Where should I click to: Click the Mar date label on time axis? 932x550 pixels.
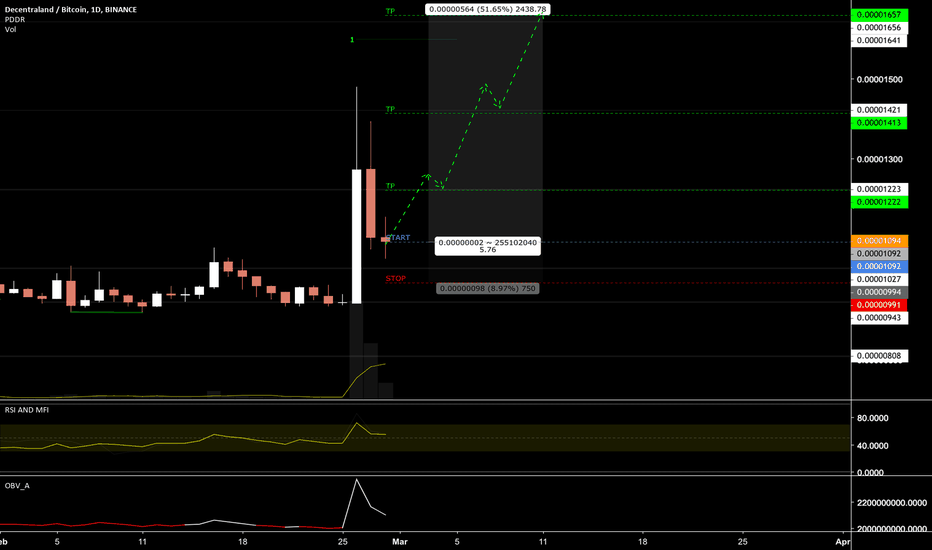click(x=399, y=542)
